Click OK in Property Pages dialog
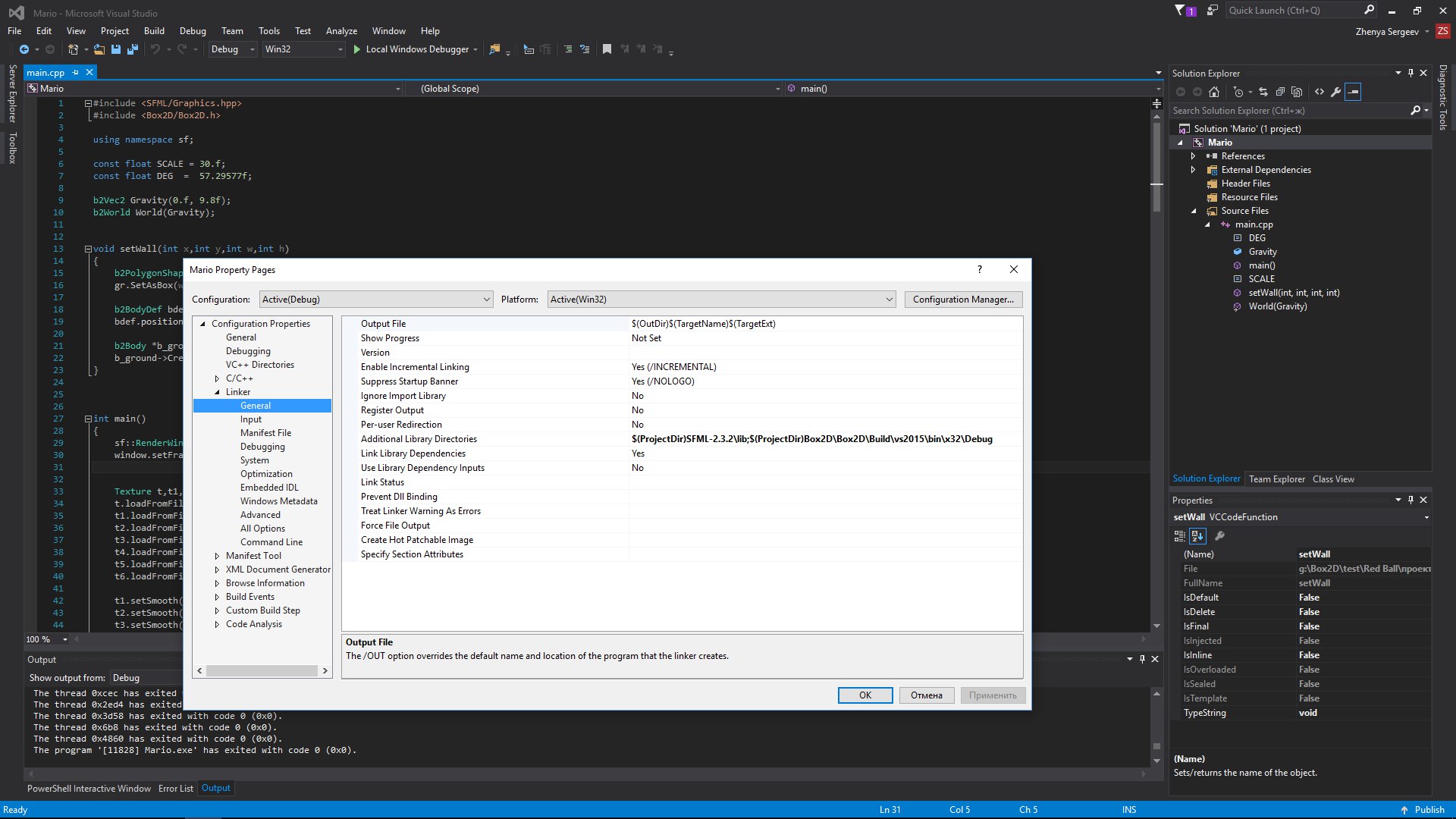 (865, 695)
